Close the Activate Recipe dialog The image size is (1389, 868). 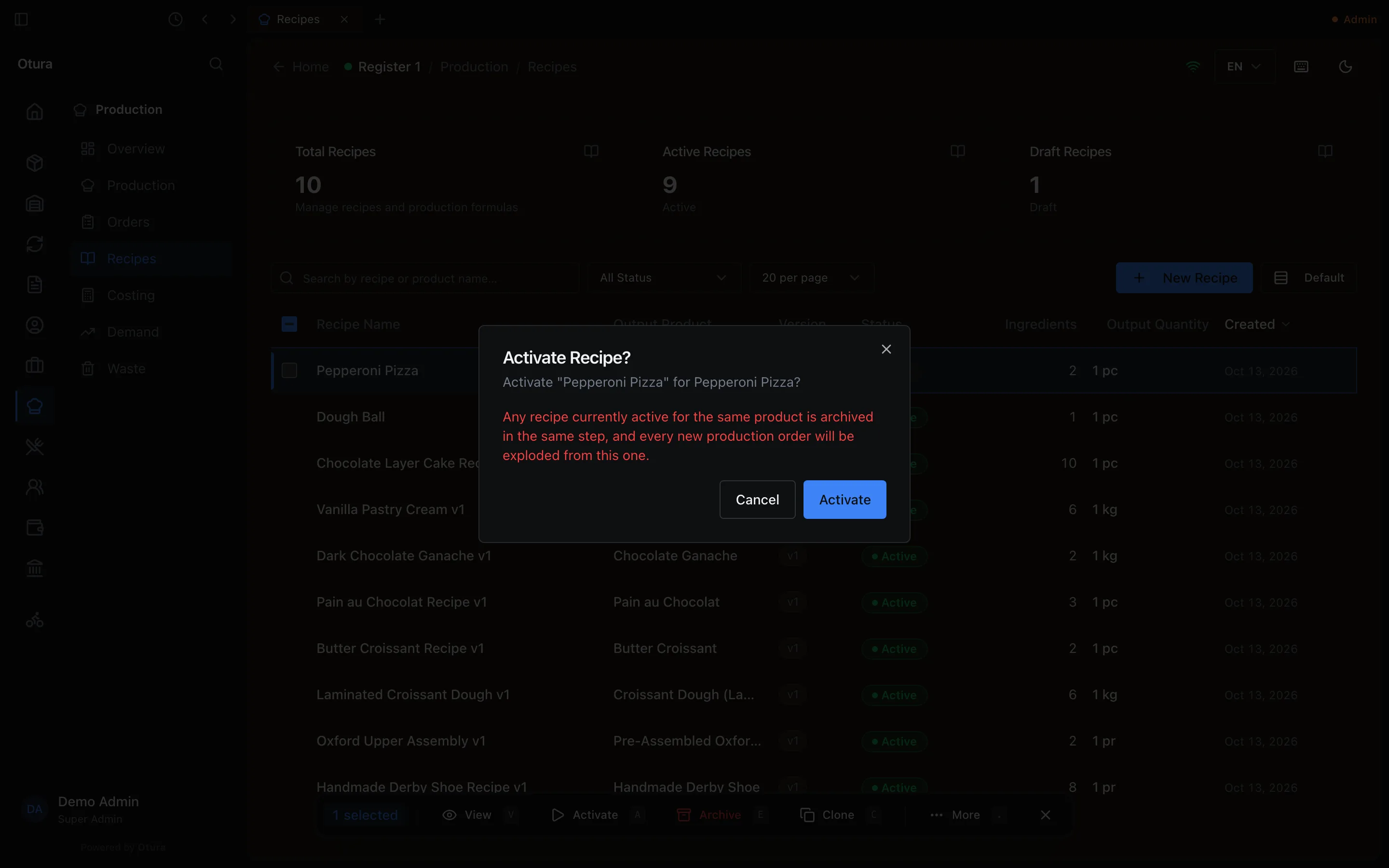click(x=886, y=349)
